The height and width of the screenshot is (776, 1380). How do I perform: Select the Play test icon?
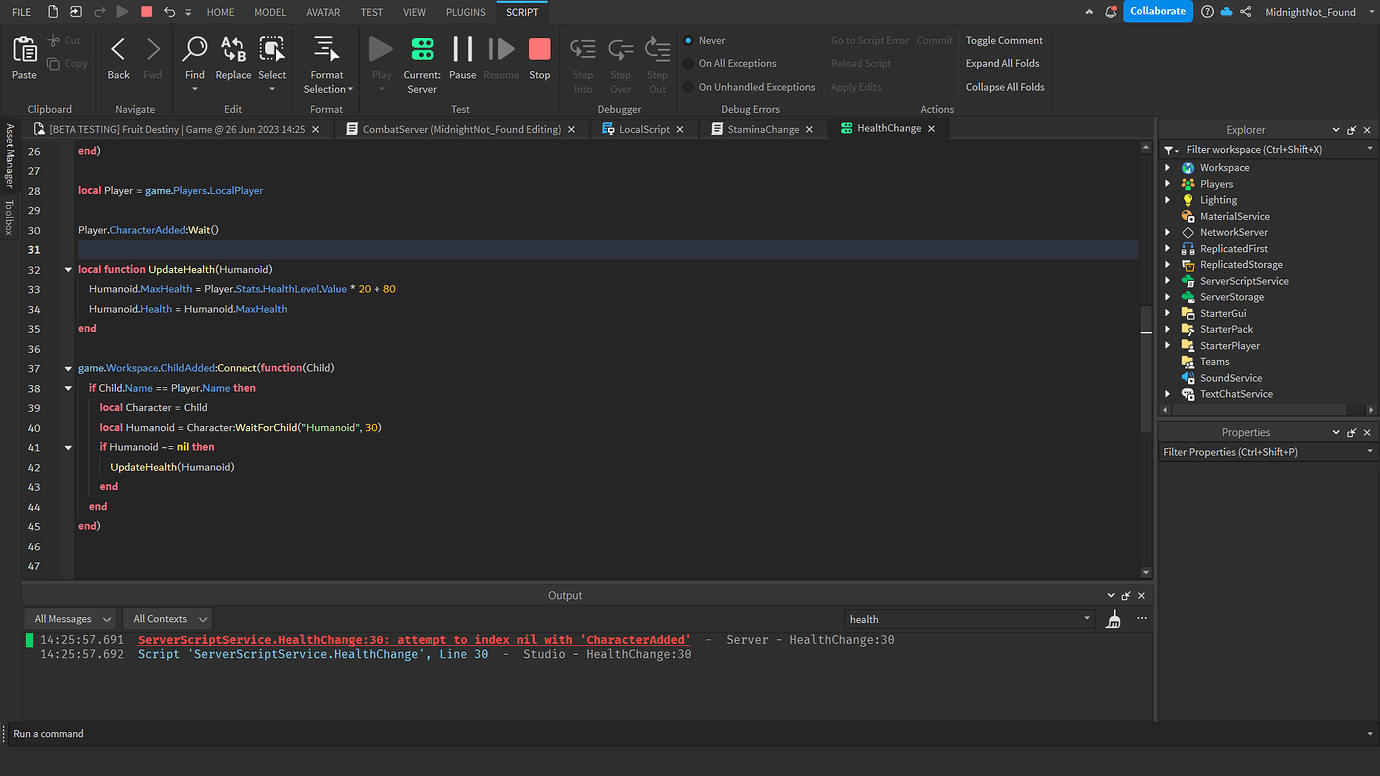click(380, 46)
